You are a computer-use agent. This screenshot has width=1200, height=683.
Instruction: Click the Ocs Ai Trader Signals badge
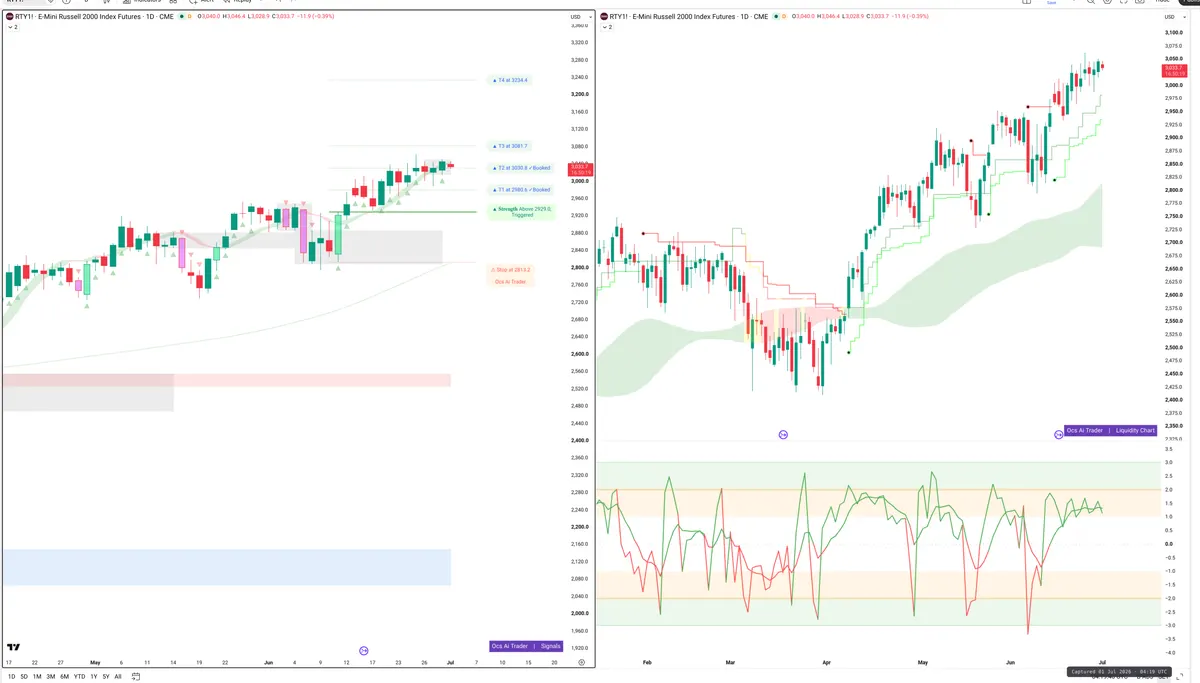tap(527, 646)
